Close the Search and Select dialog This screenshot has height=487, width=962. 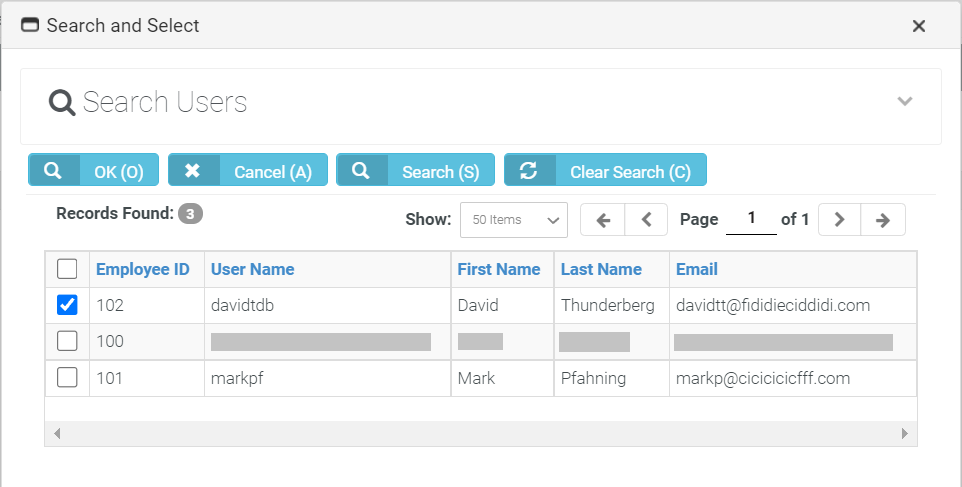pyautogui.click(x=918, y=26)
